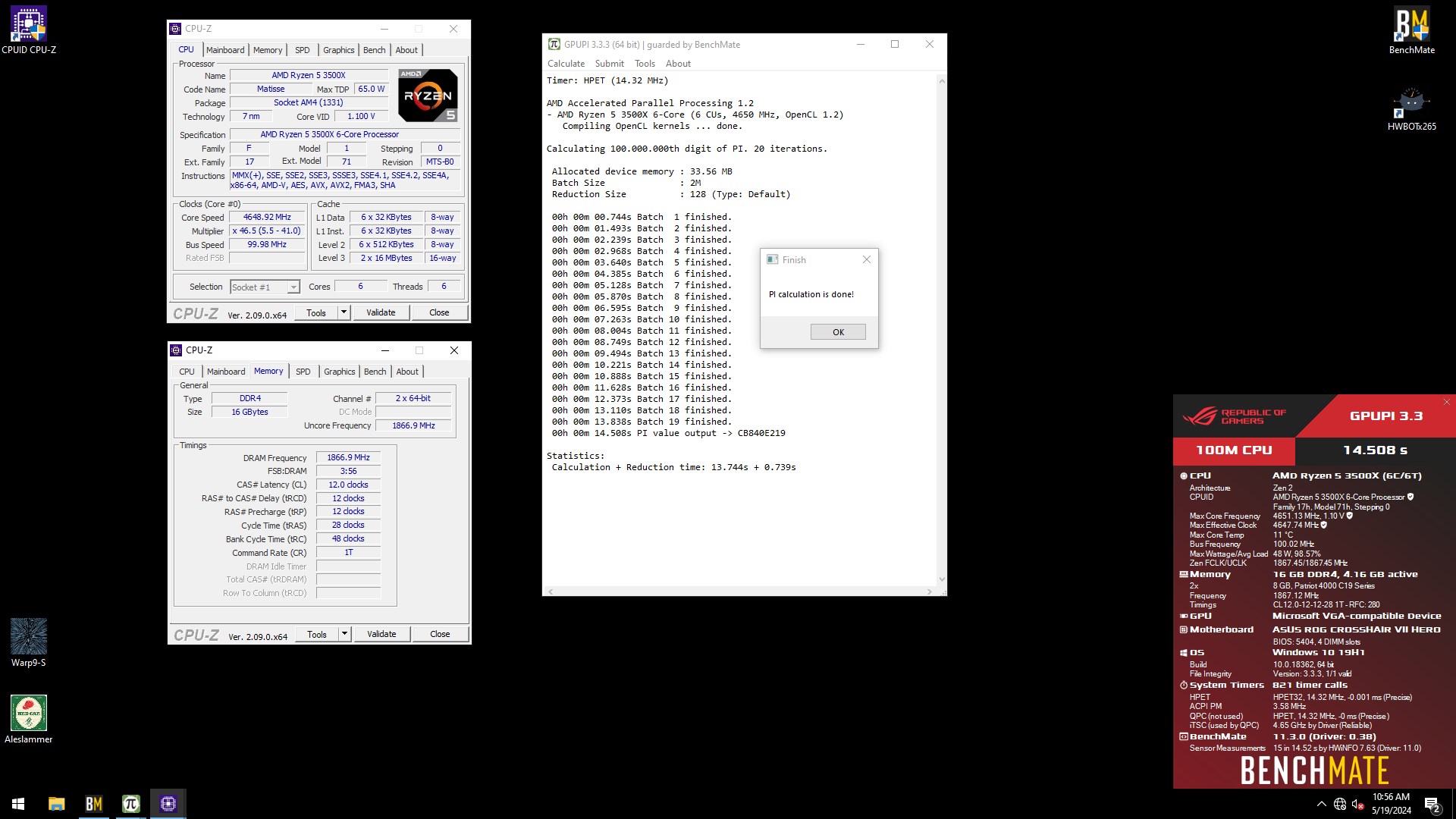Open File Explorer from the taskbar
The height and width of the screenshot is (819, 1456).
point(56,803)
